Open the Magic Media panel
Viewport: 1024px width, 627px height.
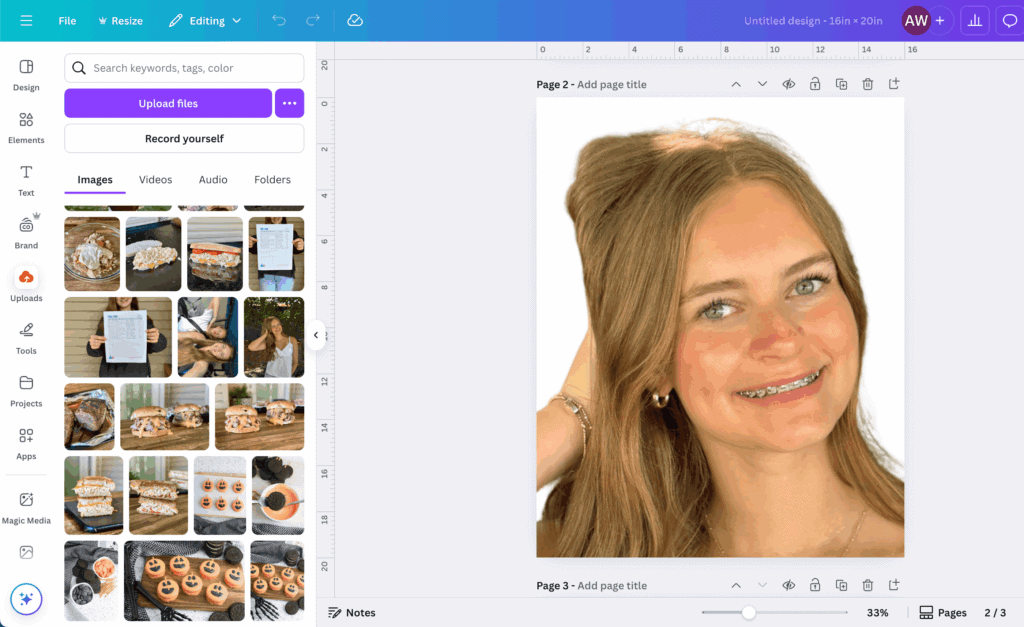coord(26,505)
